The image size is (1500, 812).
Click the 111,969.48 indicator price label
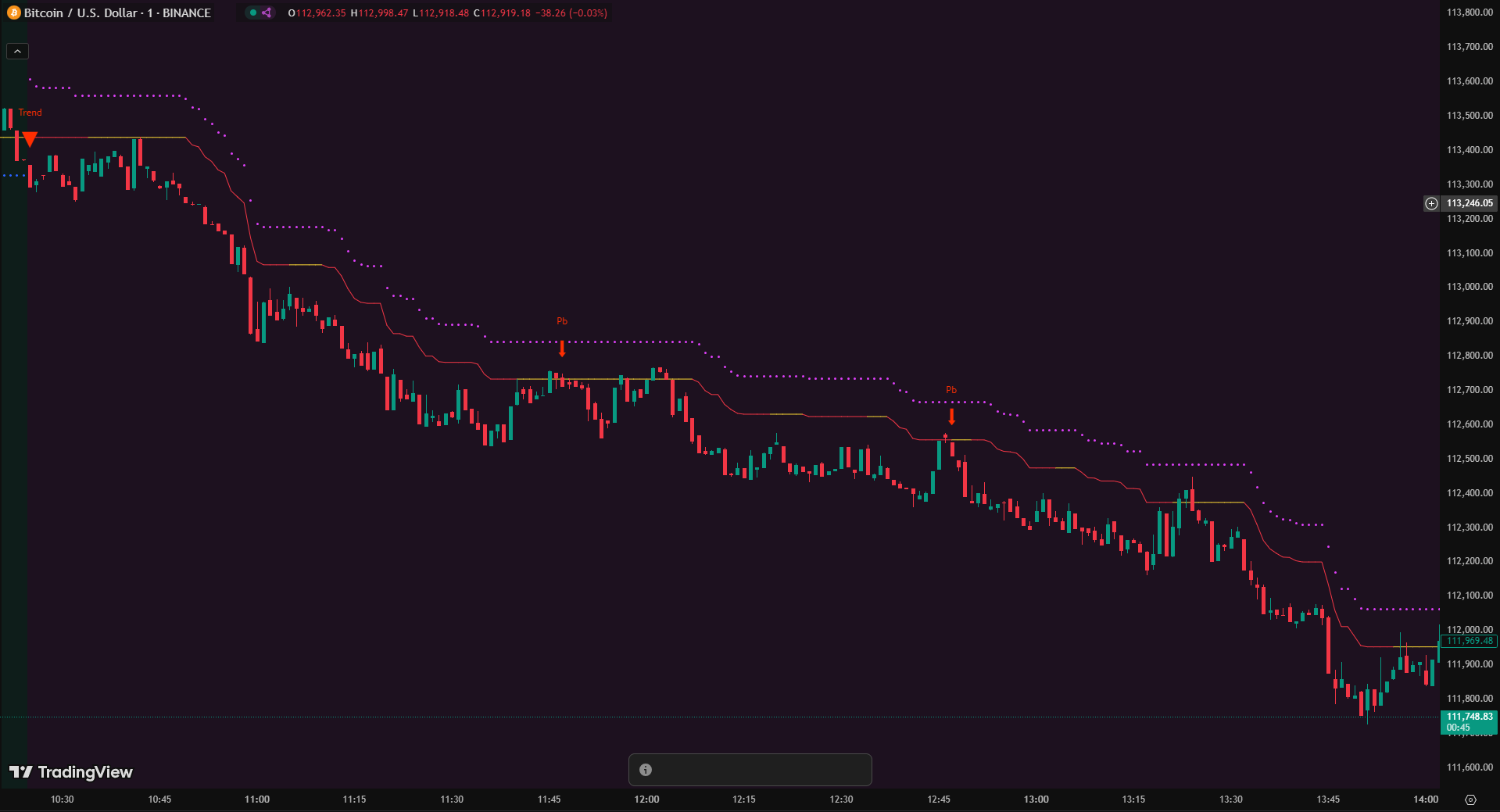(x=1469, y=641)
